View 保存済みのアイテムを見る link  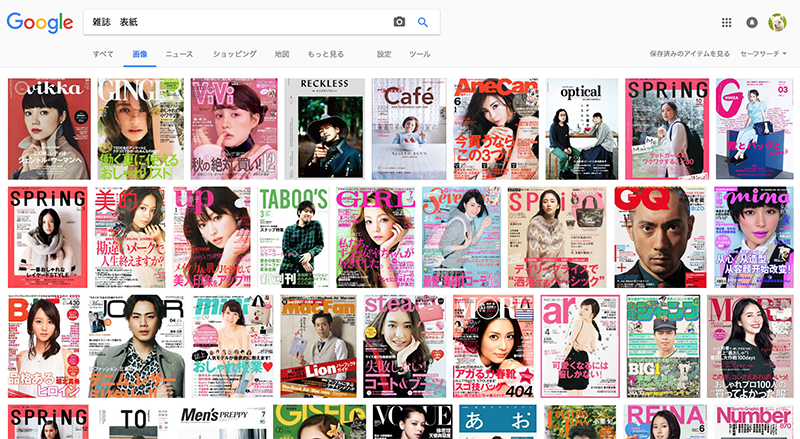[690, 54]
